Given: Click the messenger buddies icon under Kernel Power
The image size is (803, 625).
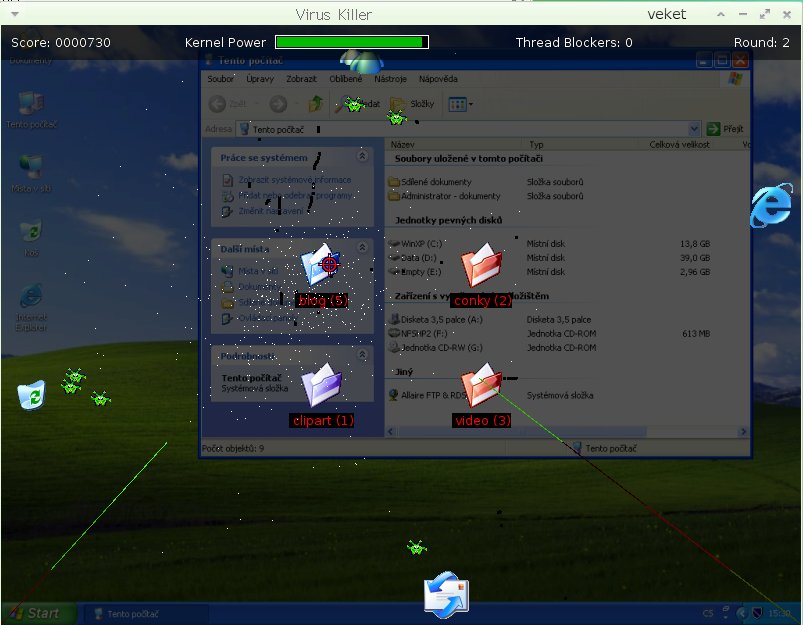Looking at the screenshot, I should pyautogui.click(x=363, y=61).
